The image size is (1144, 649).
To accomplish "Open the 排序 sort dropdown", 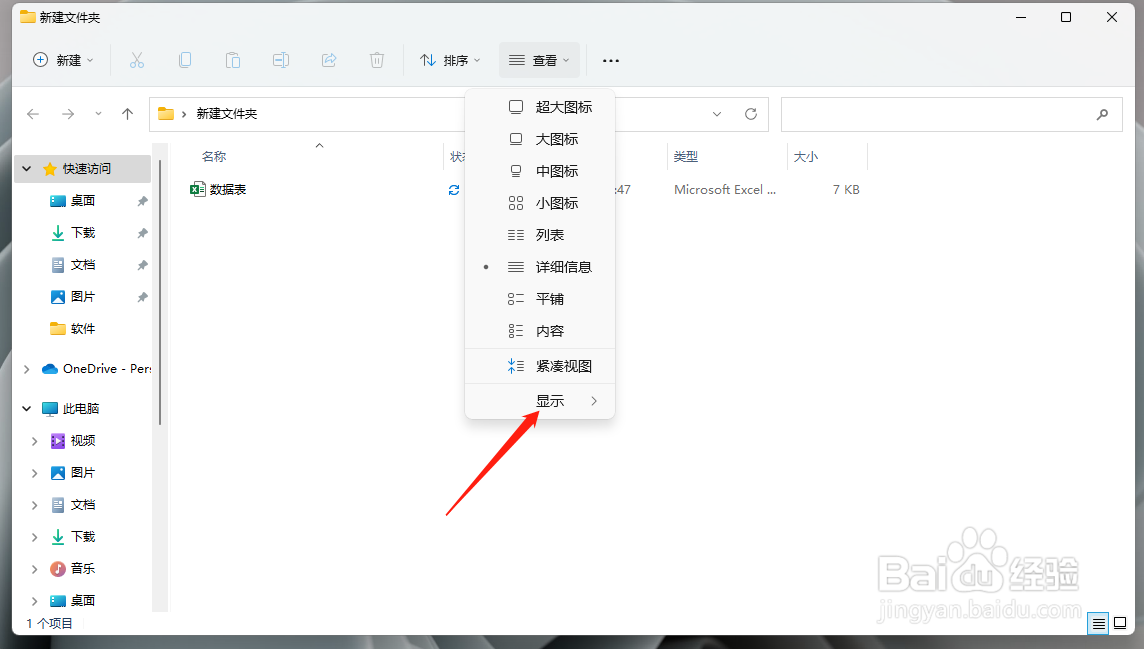I will [x=450, y=60].
